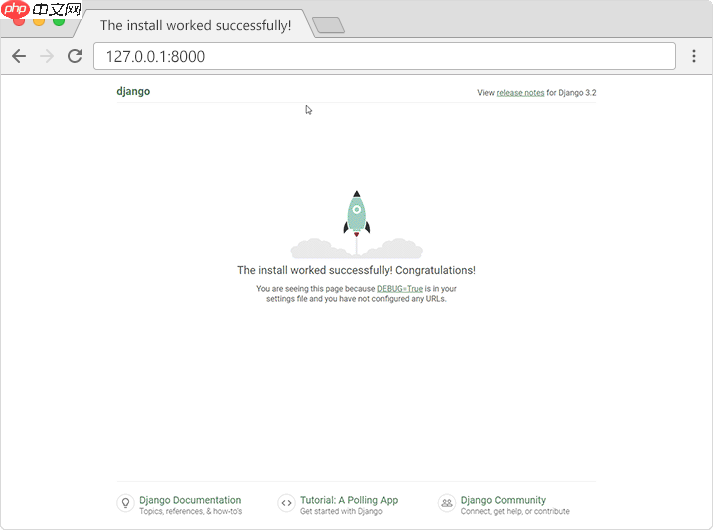Click the people Community icon
The width and height of the screenshot is (713, 530).
click(x=447, y=503)
